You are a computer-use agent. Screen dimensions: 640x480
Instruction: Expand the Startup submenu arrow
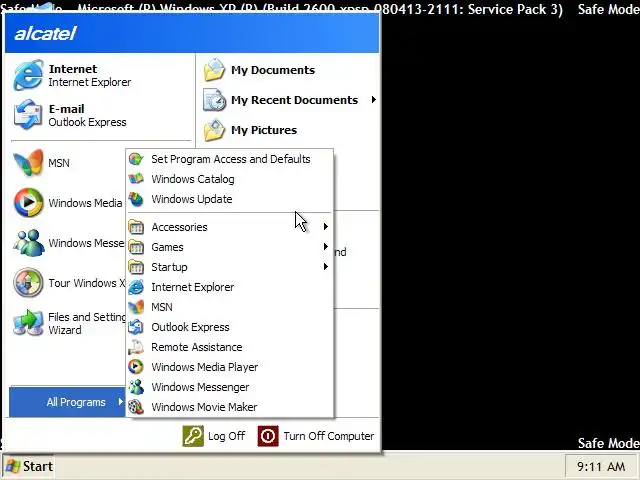pyautogui.click(x=326, y=267)
